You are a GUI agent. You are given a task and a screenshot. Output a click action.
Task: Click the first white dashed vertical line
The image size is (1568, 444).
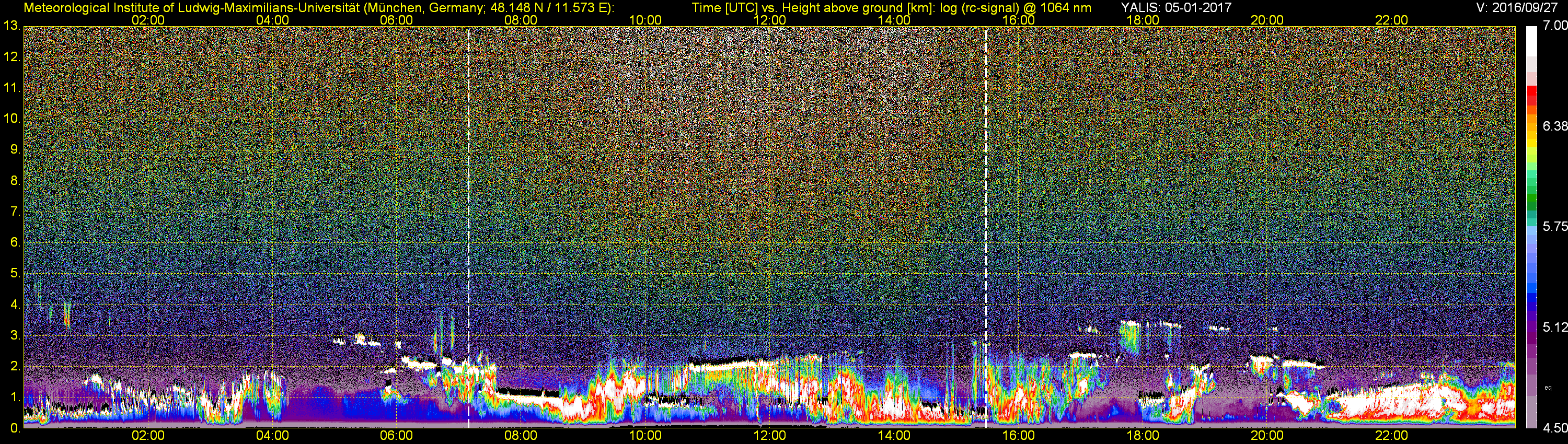(468, 227)
